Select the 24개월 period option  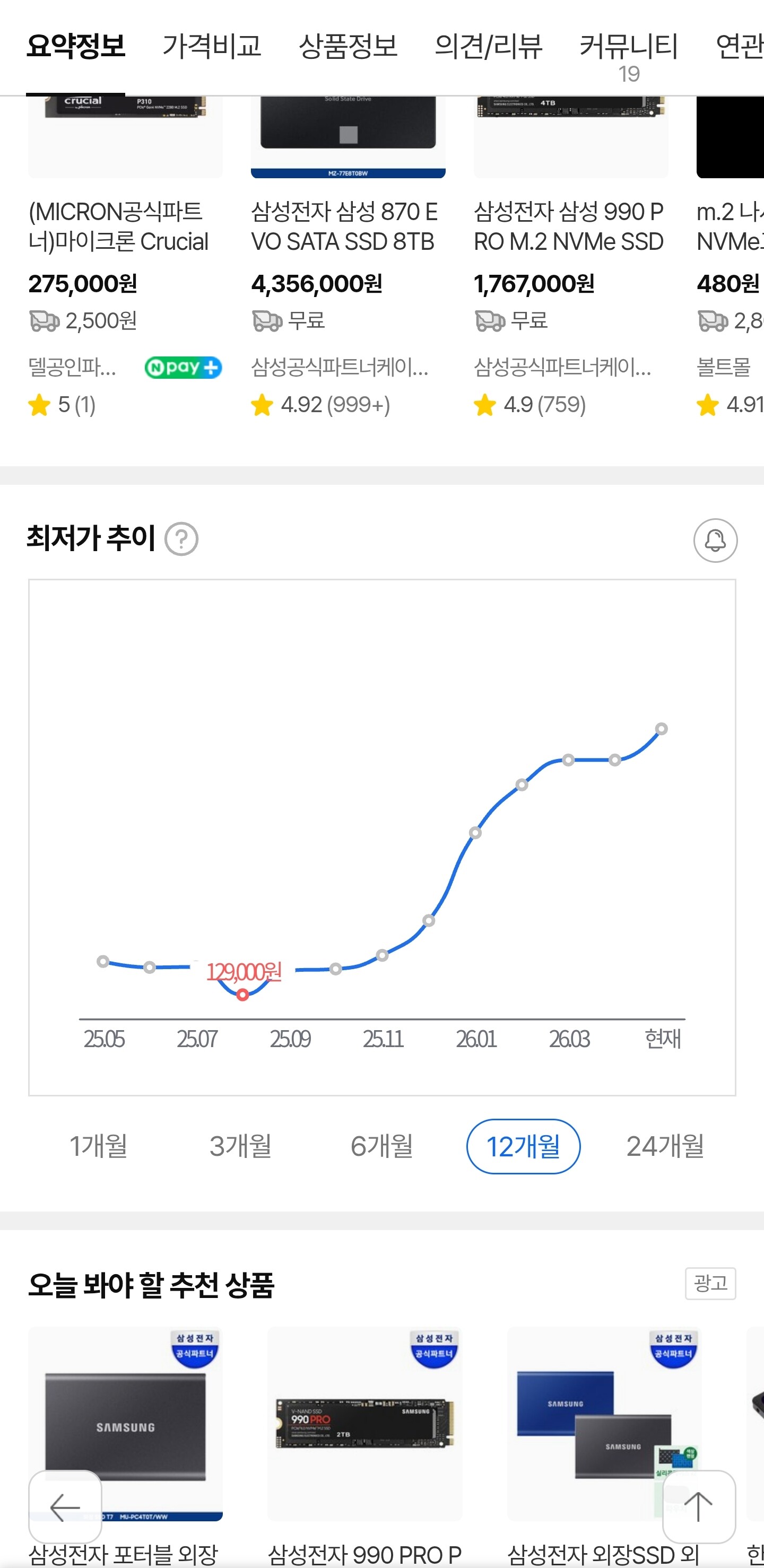[x=665, y=1146]
